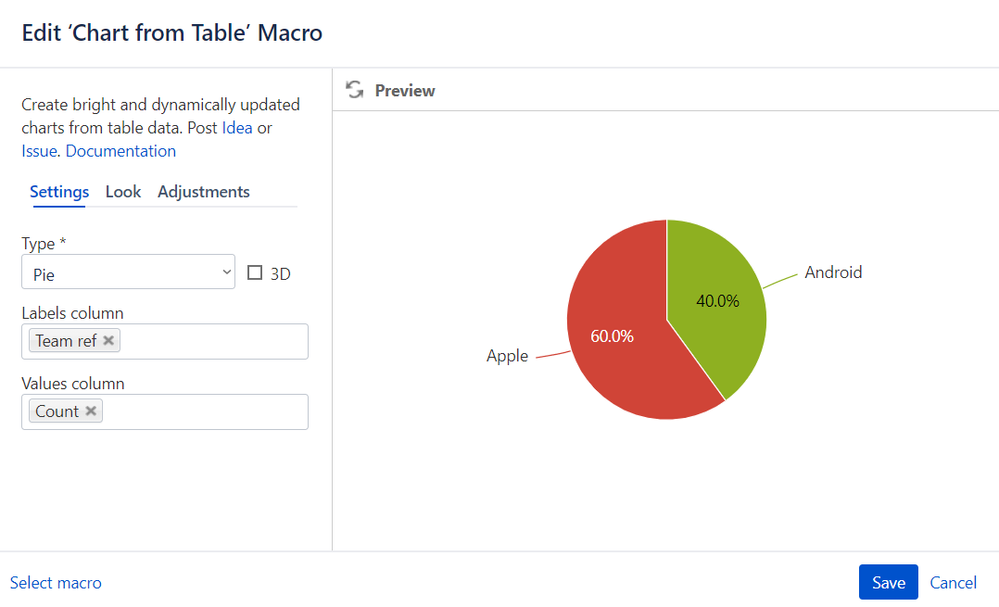This screenshot has width=999, height=607.
Task: Click the Android chart label
Action: (833, 272)
